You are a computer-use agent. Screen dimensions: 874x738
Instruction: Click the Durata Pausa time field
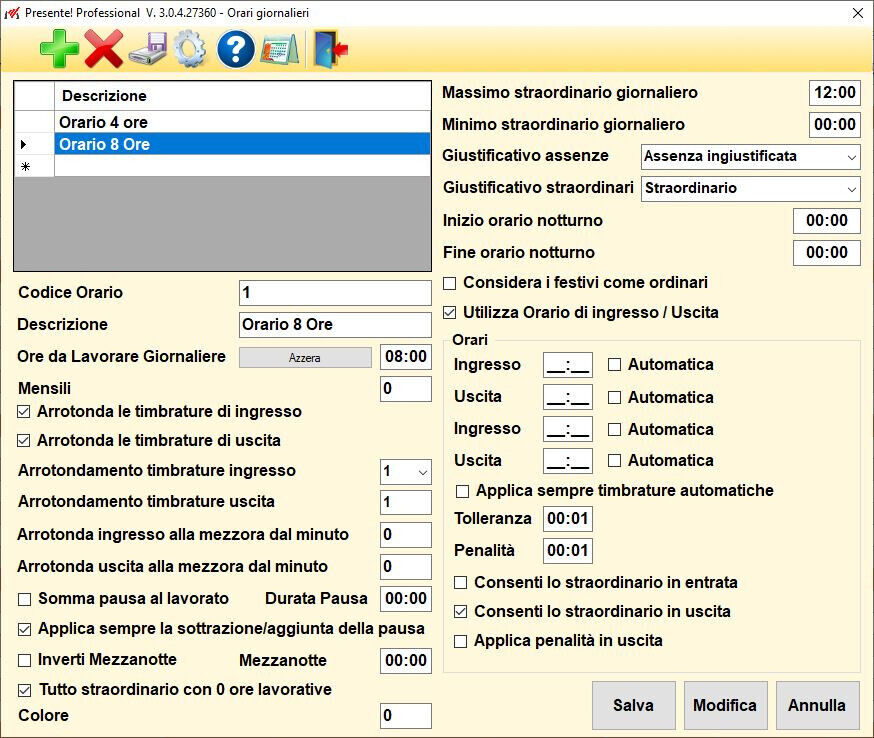point(405,599)
